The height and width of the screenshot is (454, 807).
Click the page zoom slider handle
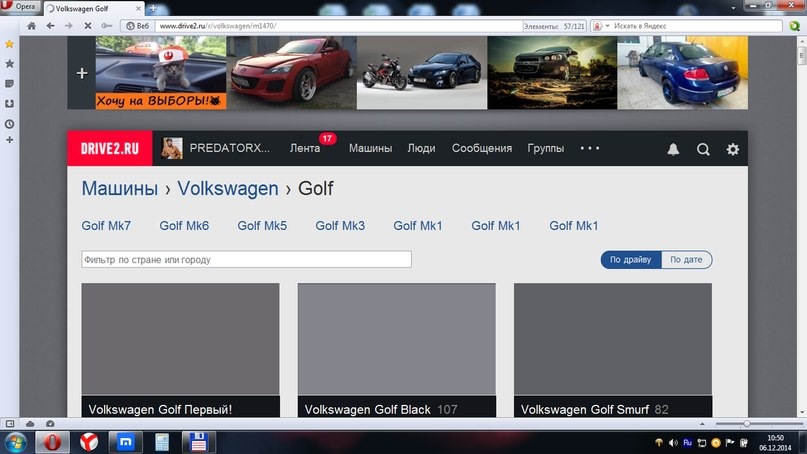pyautogui.click(x=747, y=424)
